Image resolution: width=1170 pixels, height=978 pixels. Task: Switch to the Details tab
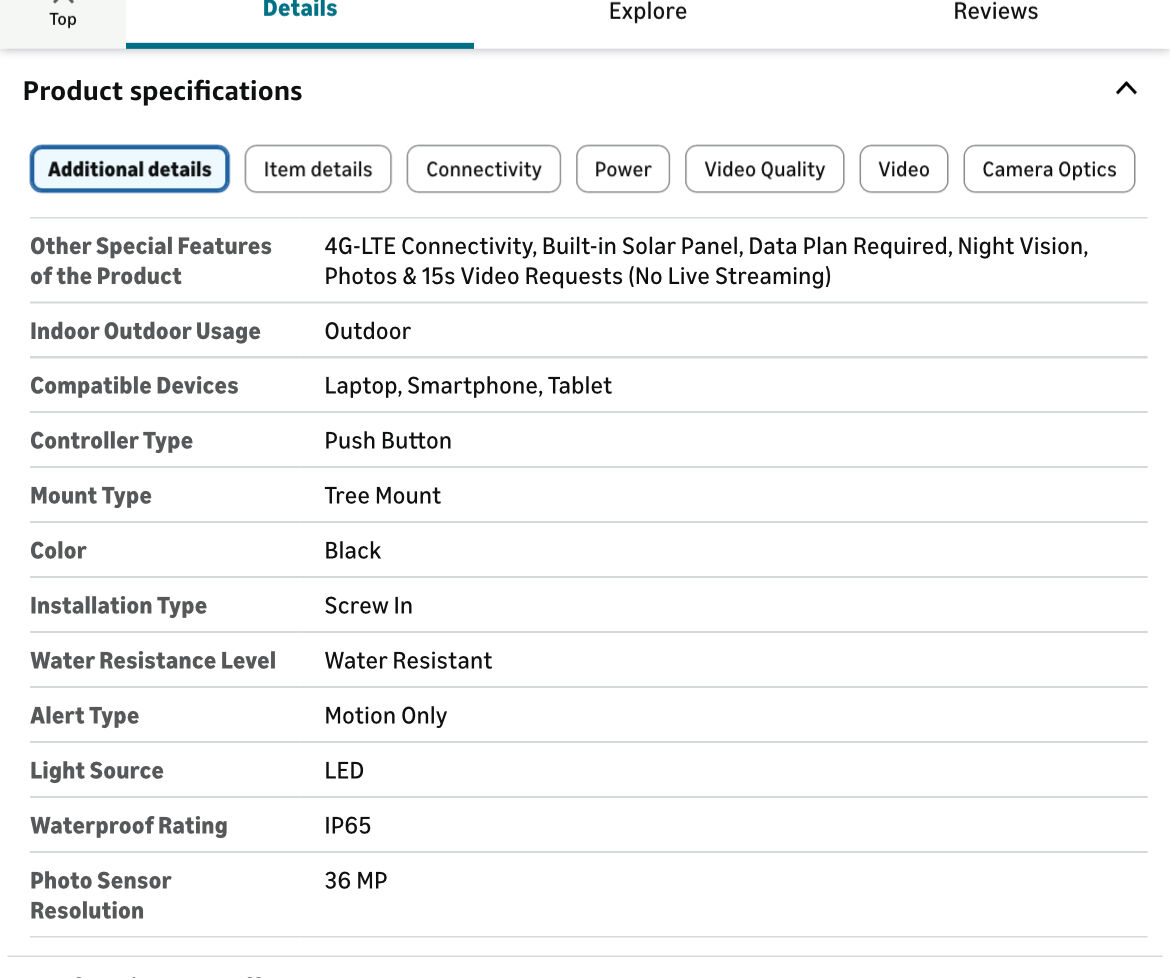coord(299,12)
